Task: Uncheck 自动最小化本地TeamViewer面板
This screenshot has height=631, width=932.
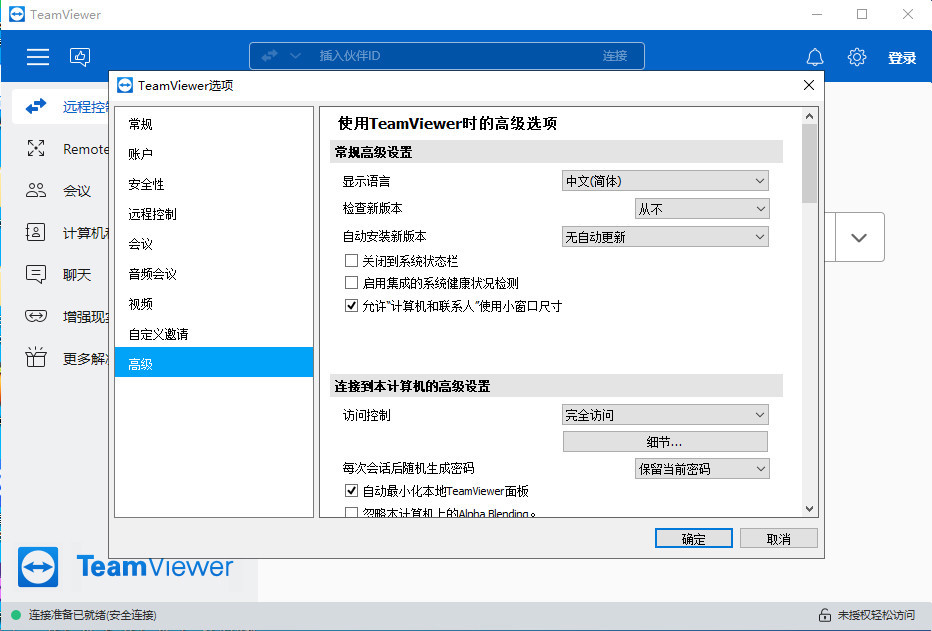Action: click(351, 491)
